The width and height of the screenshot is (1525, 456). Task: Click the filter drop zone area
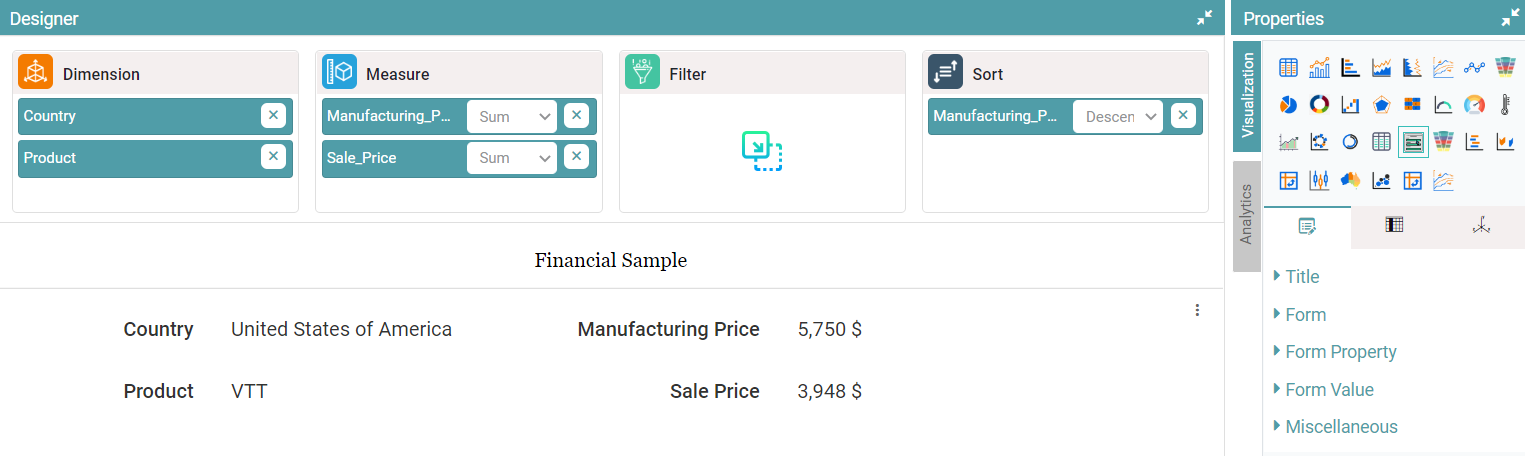(x=762, y=152)
